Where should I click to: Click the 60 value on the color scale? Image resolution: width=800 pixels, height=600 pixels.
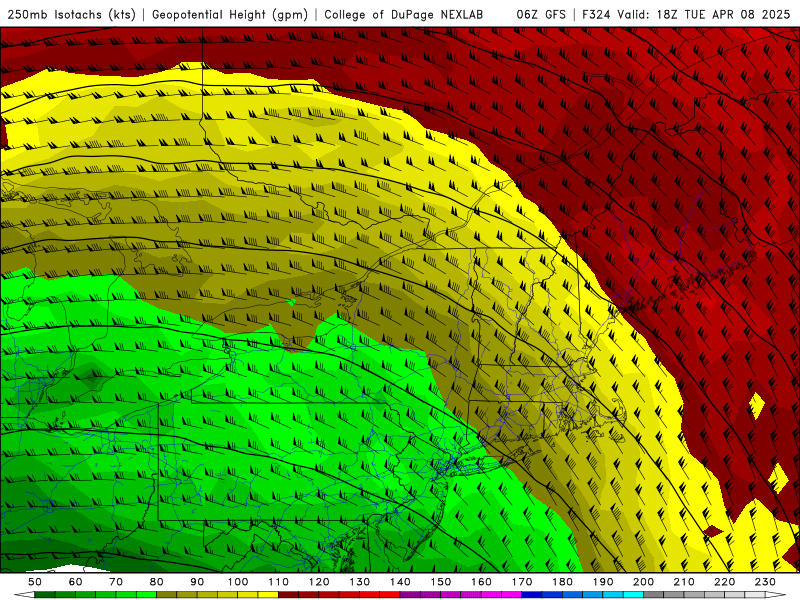click(76, 582)
